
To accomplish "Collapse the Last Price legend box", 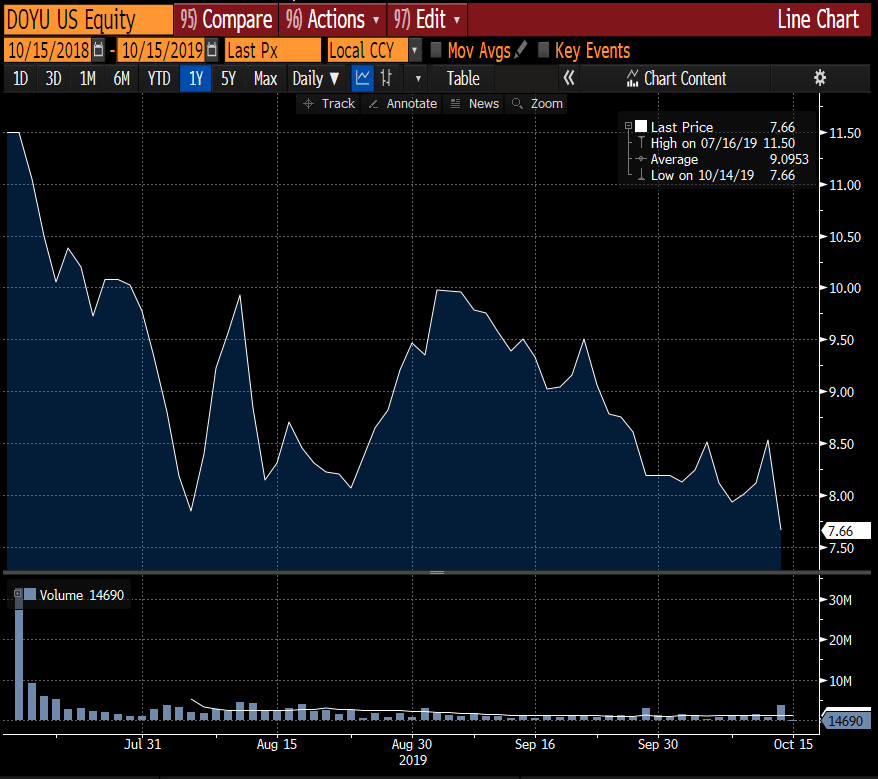I will pyautogui.click(x=628, y=127).
